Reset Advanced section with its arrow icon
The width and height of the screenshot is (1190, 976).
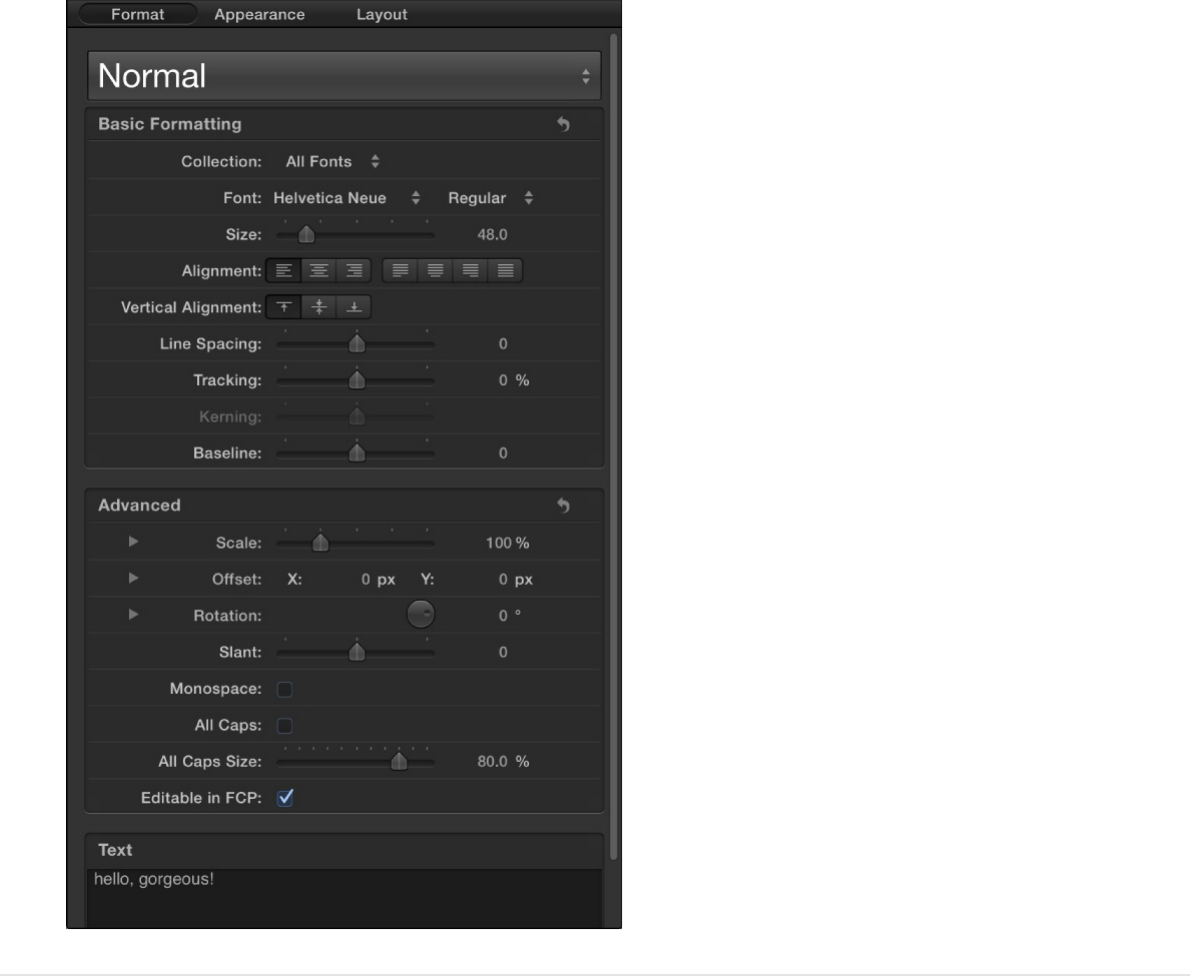point(563,505)
